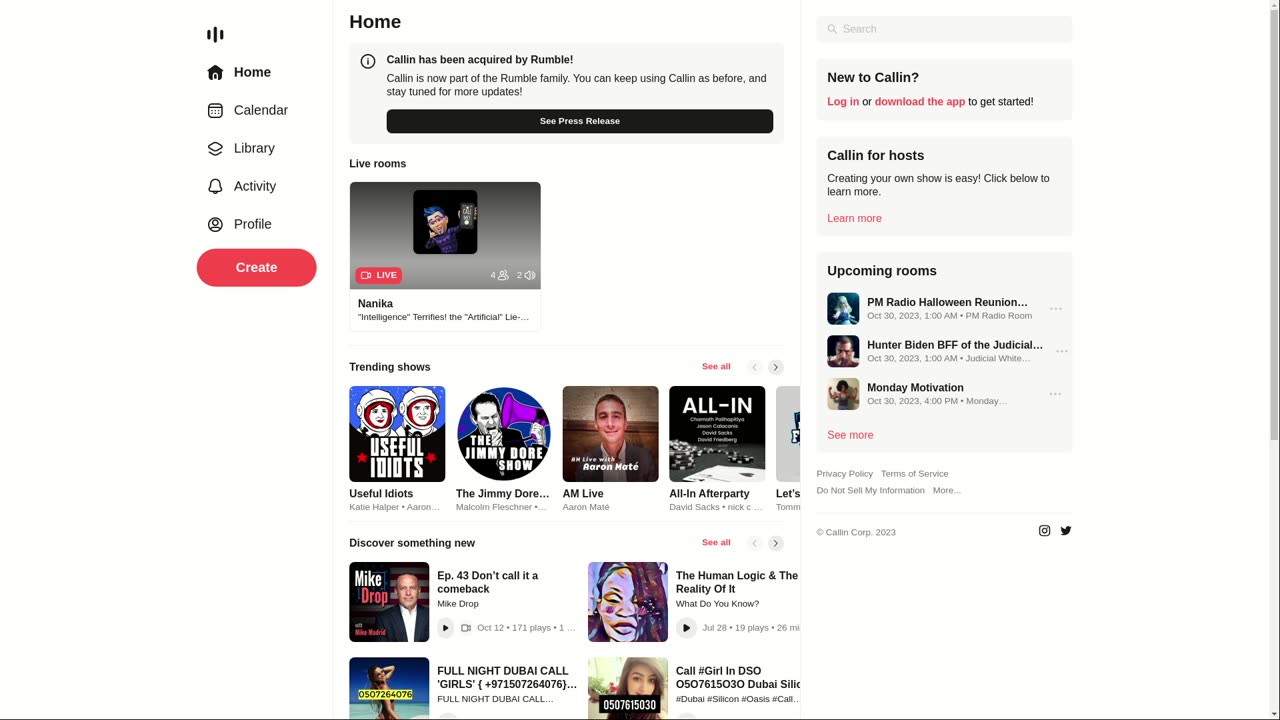This screenshot has height=720, width=1280.
Task: Show previous Discover something new items
Action: pos(755,543)
